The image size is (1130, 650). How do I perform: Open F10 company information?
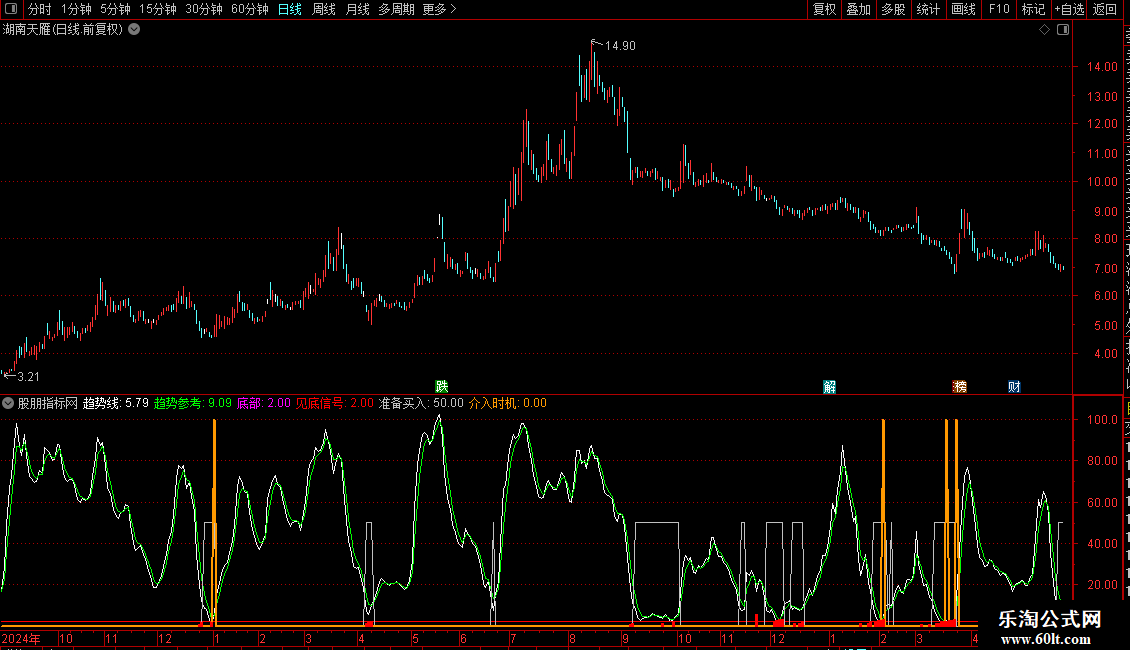(999, 9)
